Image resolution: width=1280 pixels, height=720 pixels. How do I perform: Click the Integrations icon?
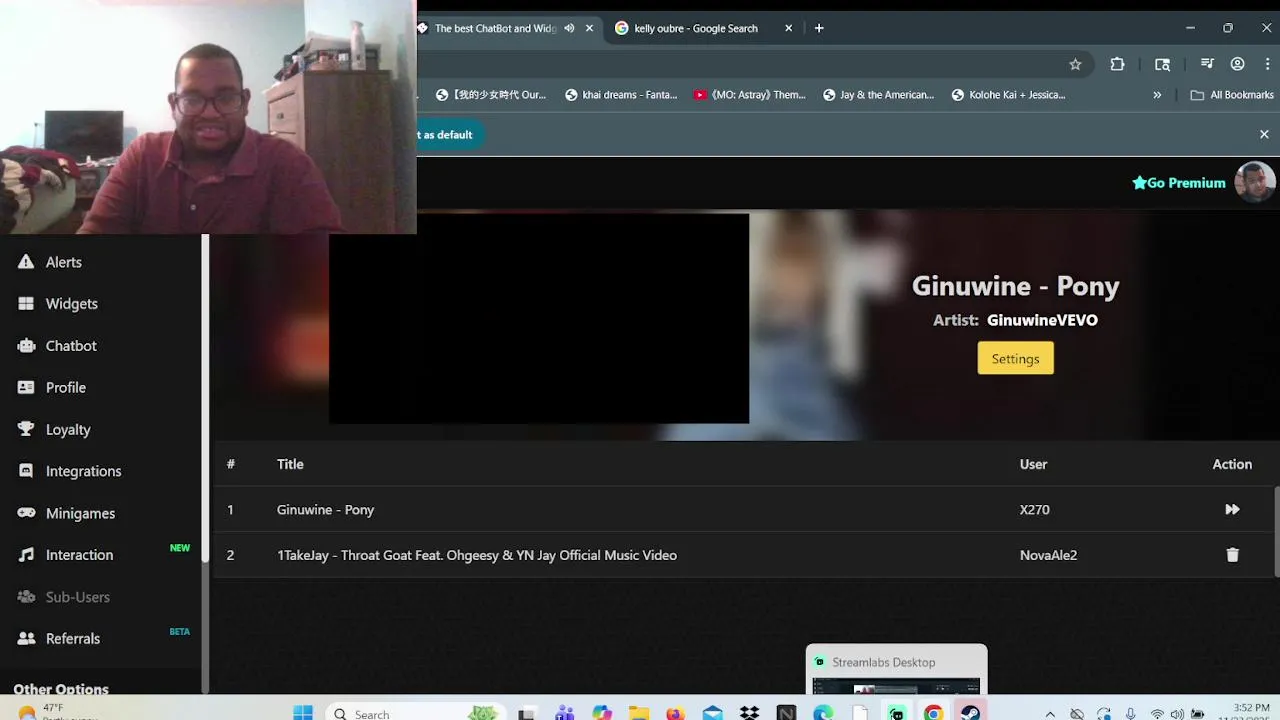[26, 471]
